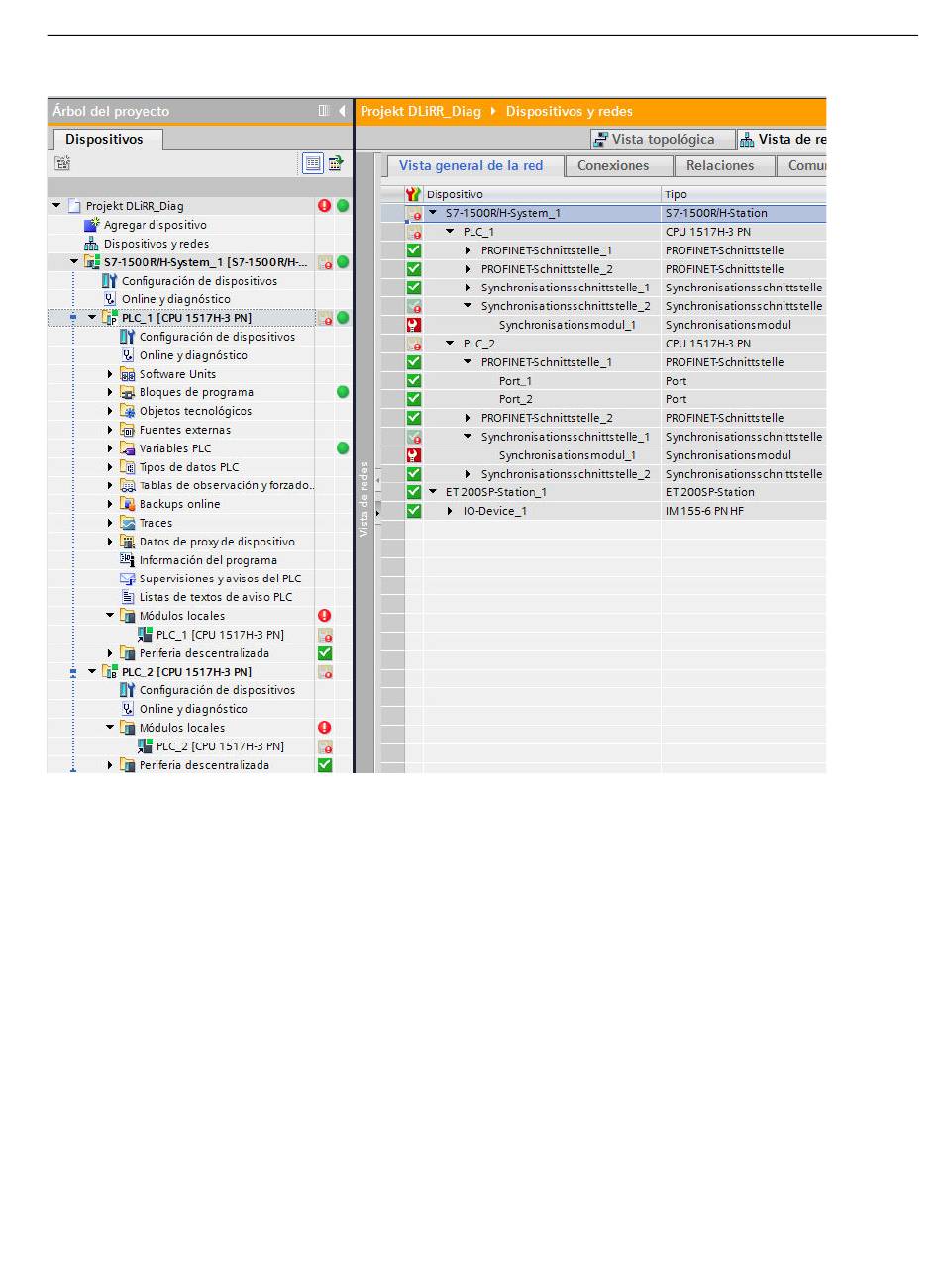Click the Agregar dispositivo icon

click(92, 225)
